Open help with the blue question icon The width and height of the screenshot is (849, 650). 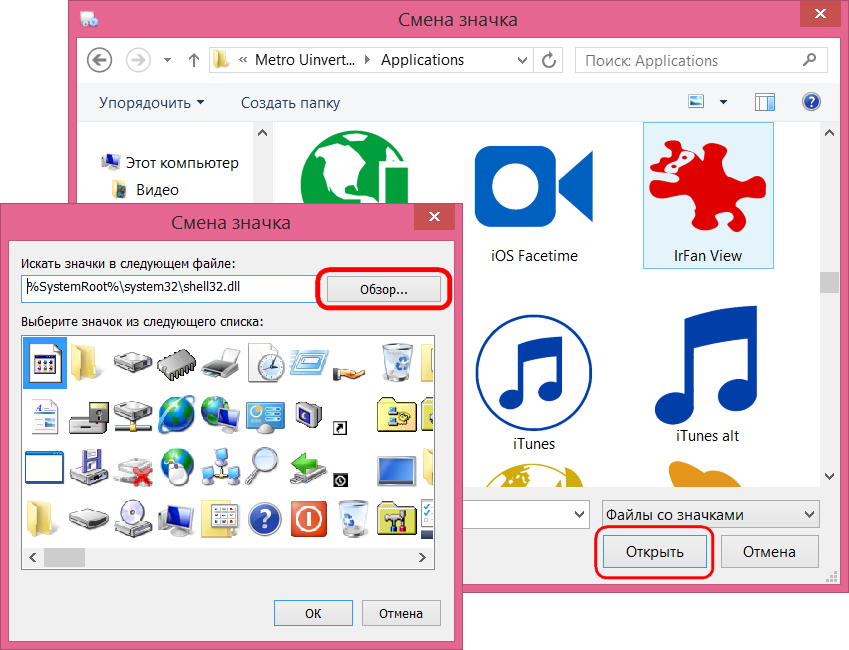point(811,102)
